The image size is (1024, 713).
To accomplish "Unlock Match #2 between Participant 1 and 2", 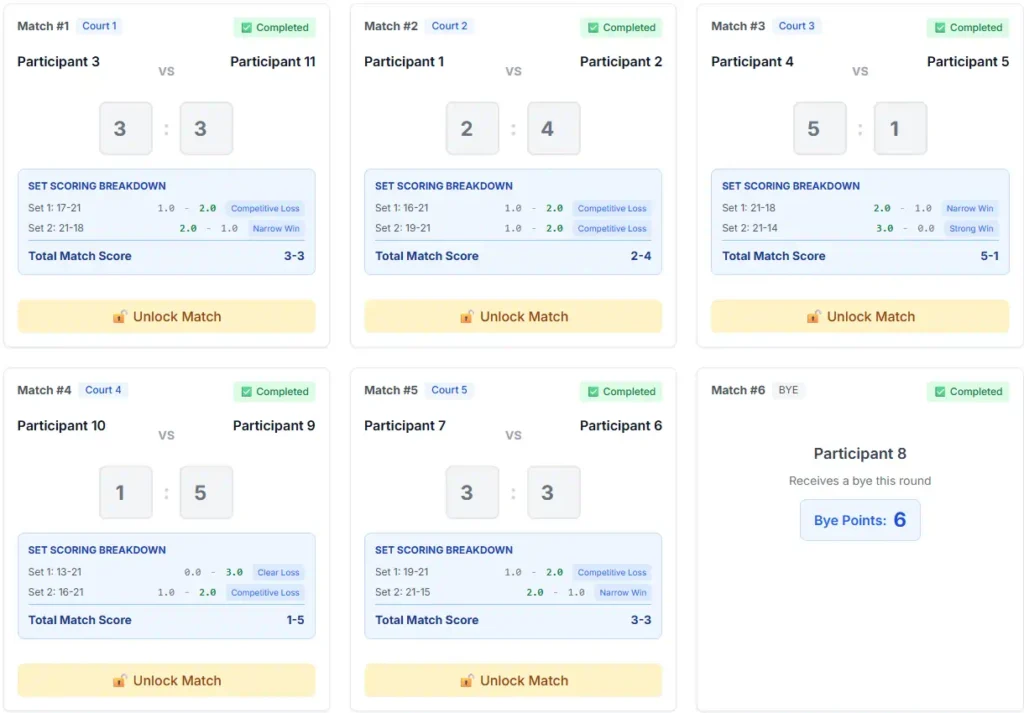I will 513,317.
